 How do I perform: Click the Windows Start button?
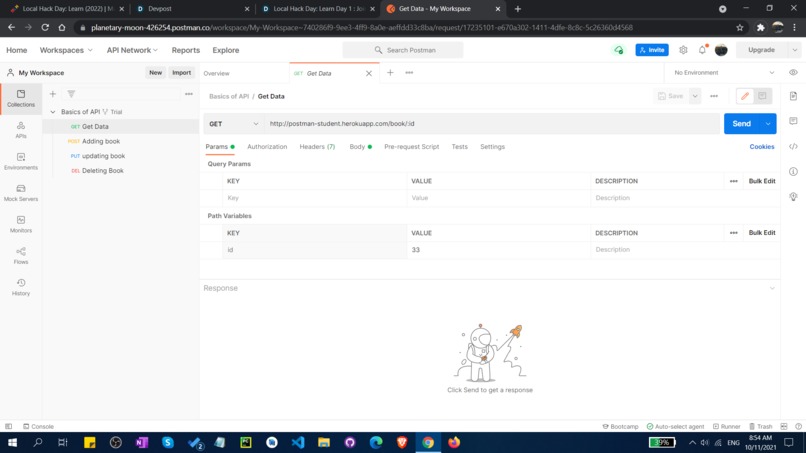point(11,442)
